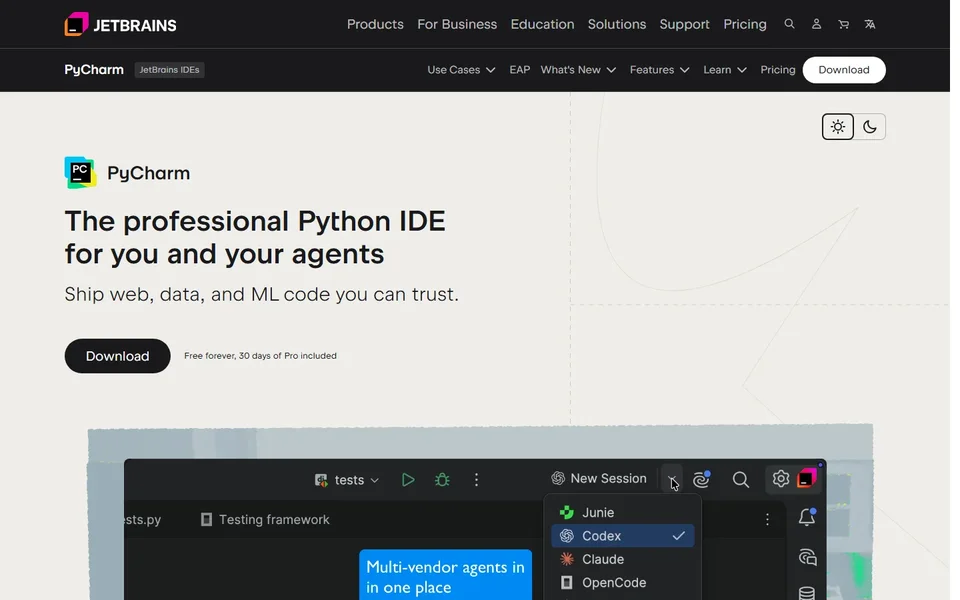The height and width of the screenshot is (600, 960).
Task: Expand the What's New dropdown
Action: click(x=578, y=70)
